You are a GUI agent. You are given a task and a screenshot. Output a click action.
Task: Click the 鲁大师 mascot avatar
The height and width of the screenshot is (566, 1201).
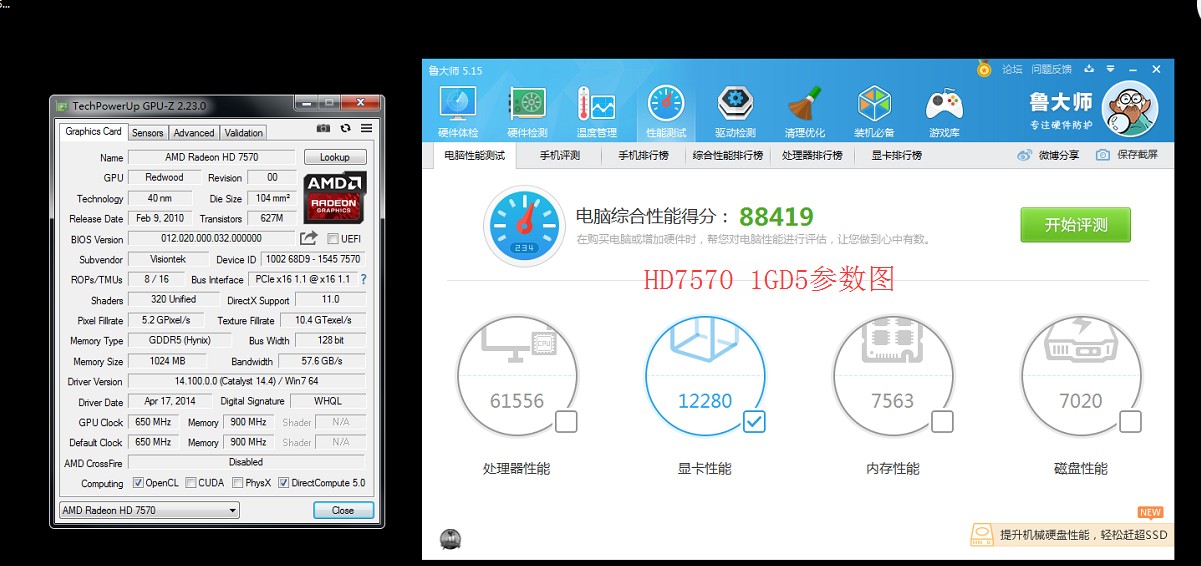pos(1129,110)
